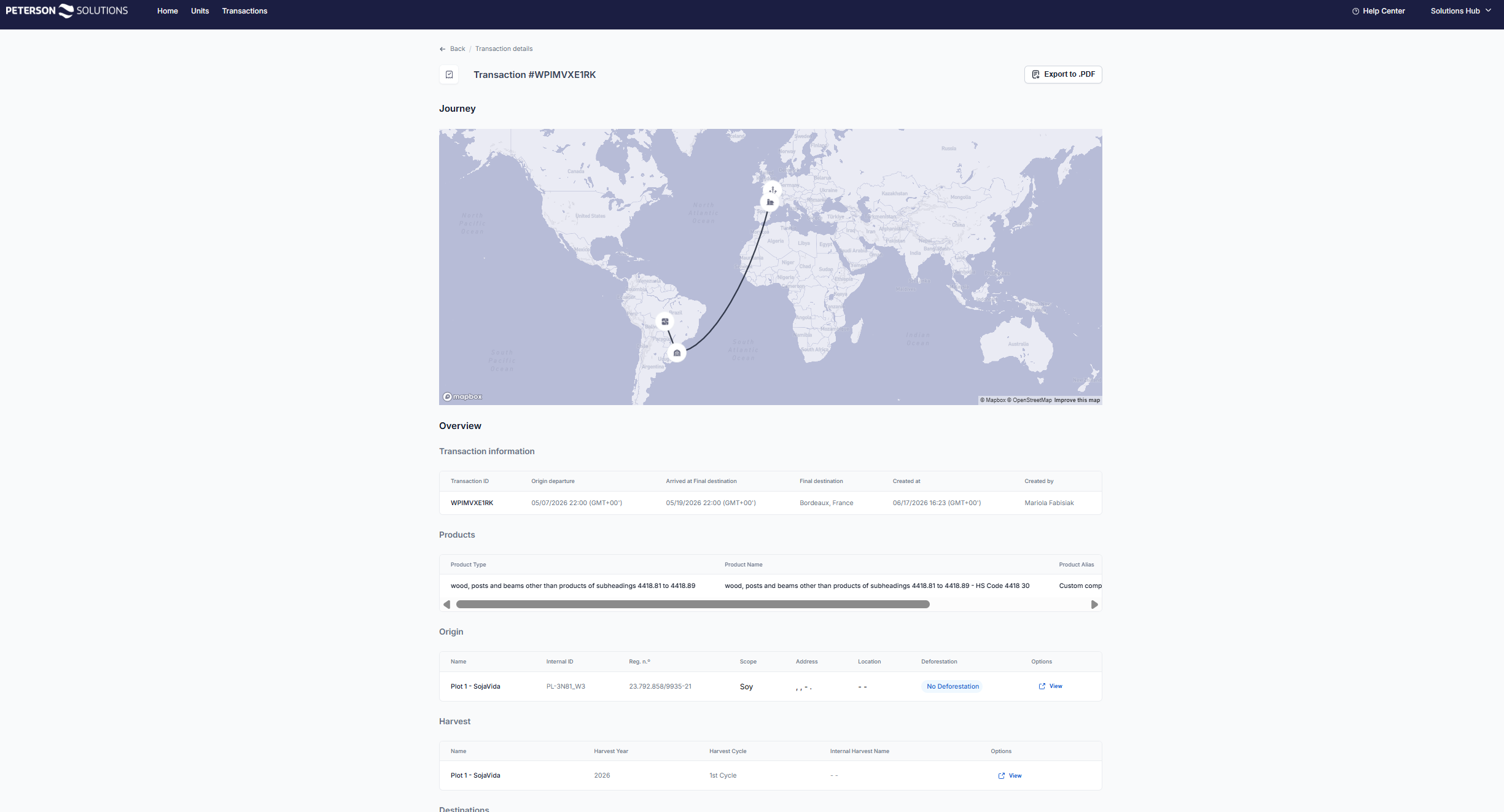This screenshot has width=1504, height=812.
Task: Click the plot origin marker in Brazil
Action: point(664,322)
